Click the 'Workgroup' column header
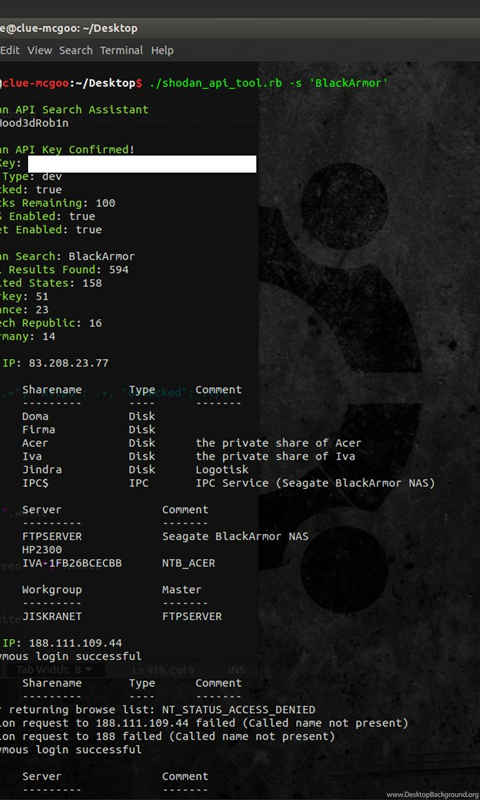 pos(52,589)
